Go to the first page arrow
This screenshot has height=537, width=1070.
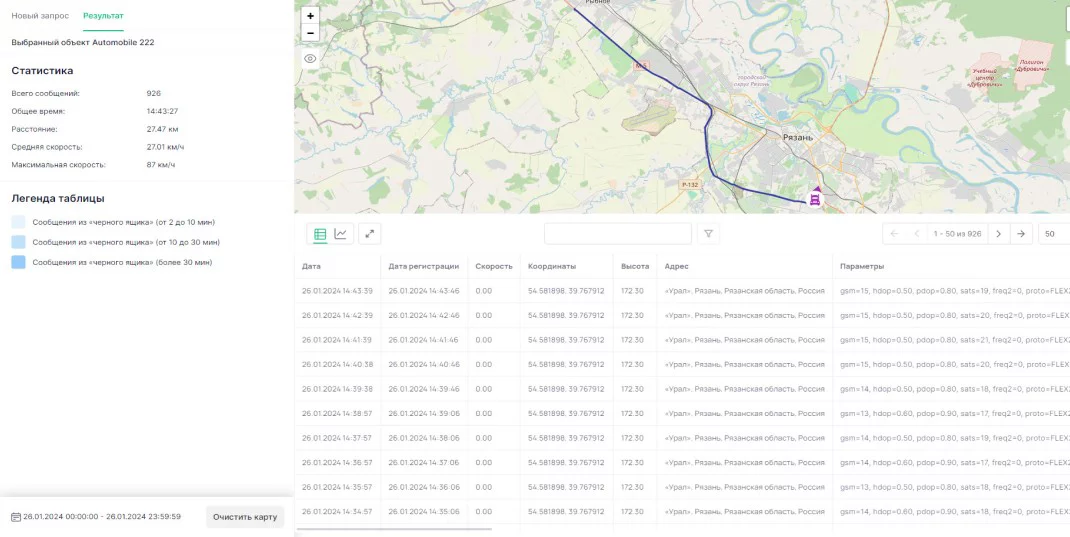894,234
